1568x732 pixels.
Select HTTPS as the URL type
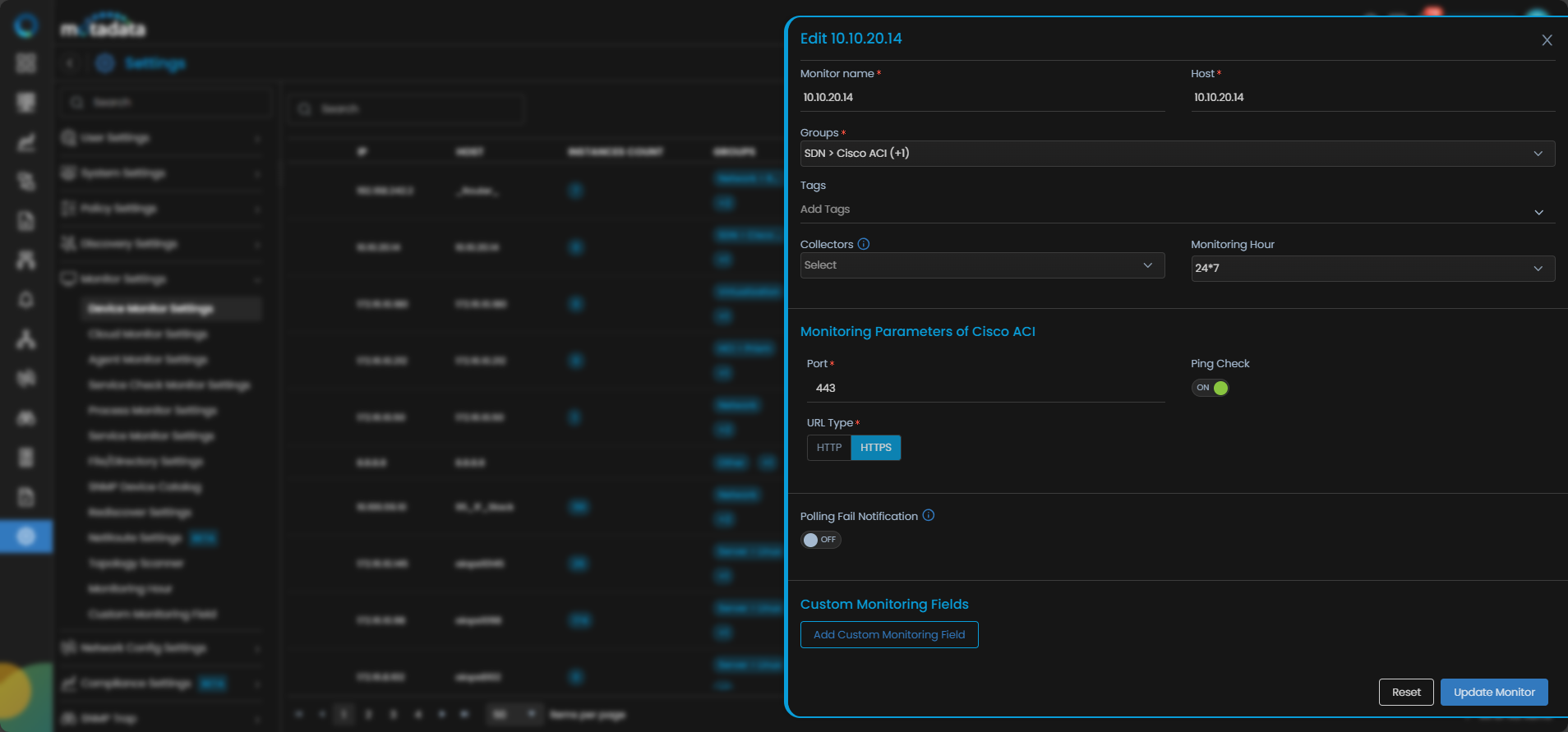point(876,448)
